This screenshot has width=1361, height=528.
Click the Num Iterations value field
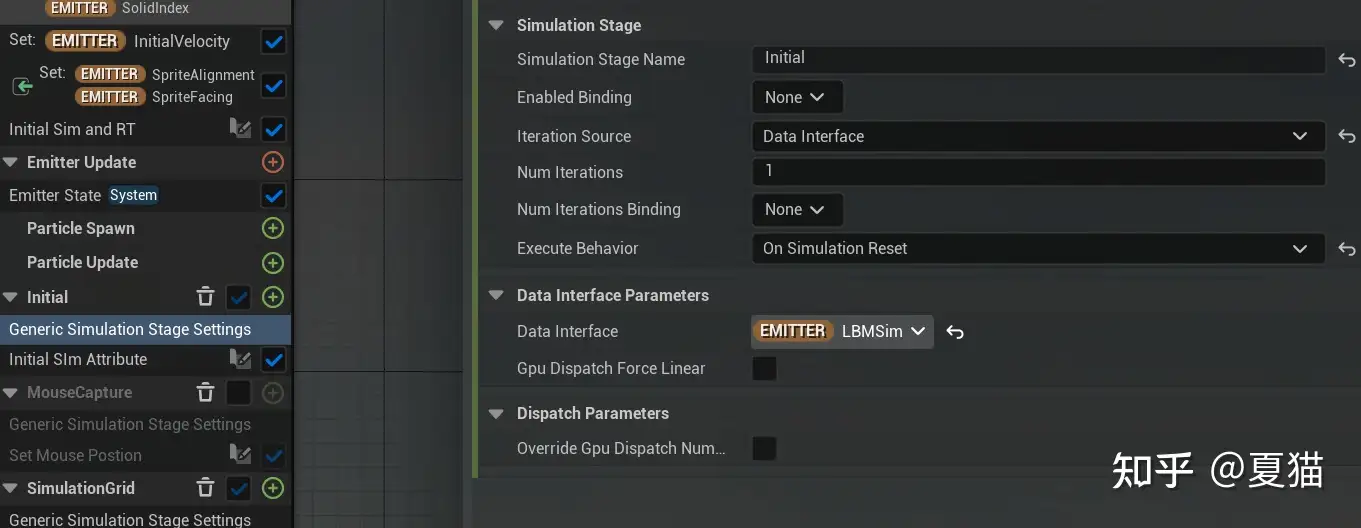coord(1037,172)
